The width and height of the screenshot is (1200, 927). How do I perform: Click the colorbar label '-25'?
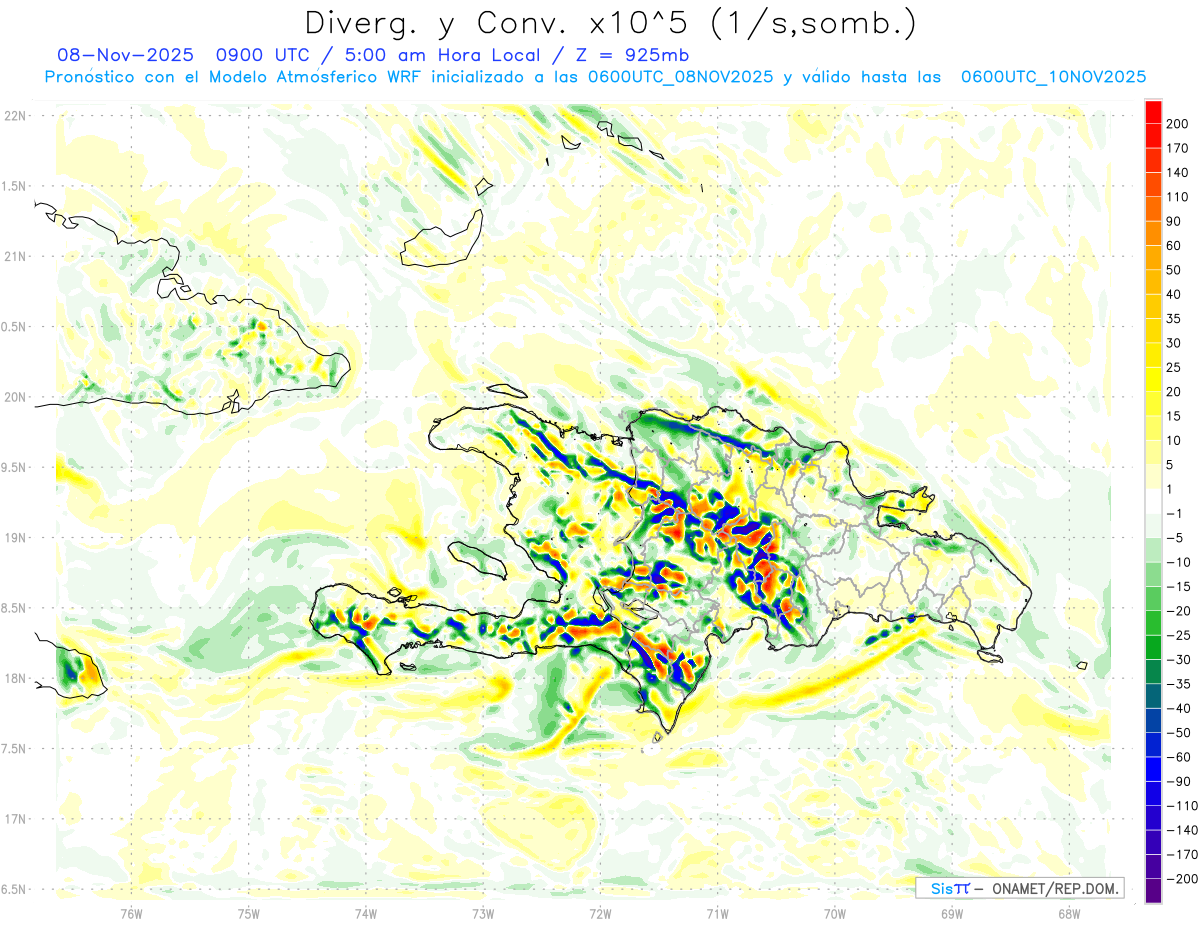tap(1179, 635)
